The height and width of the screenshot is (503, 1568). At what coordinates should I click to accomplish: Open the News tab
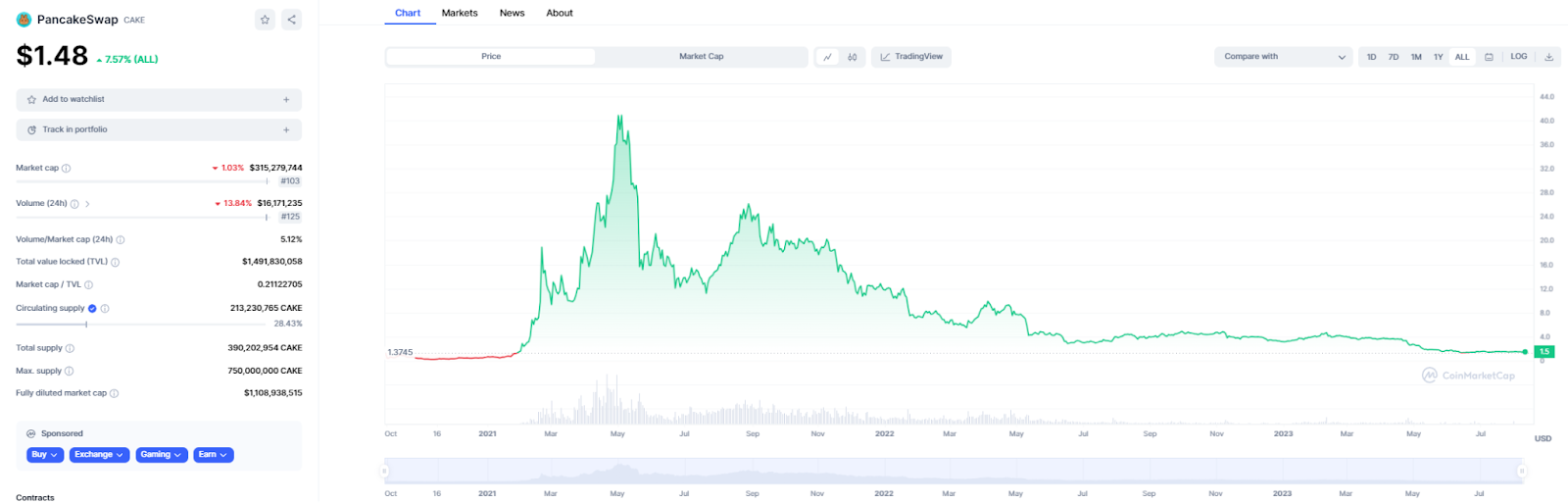512,14
